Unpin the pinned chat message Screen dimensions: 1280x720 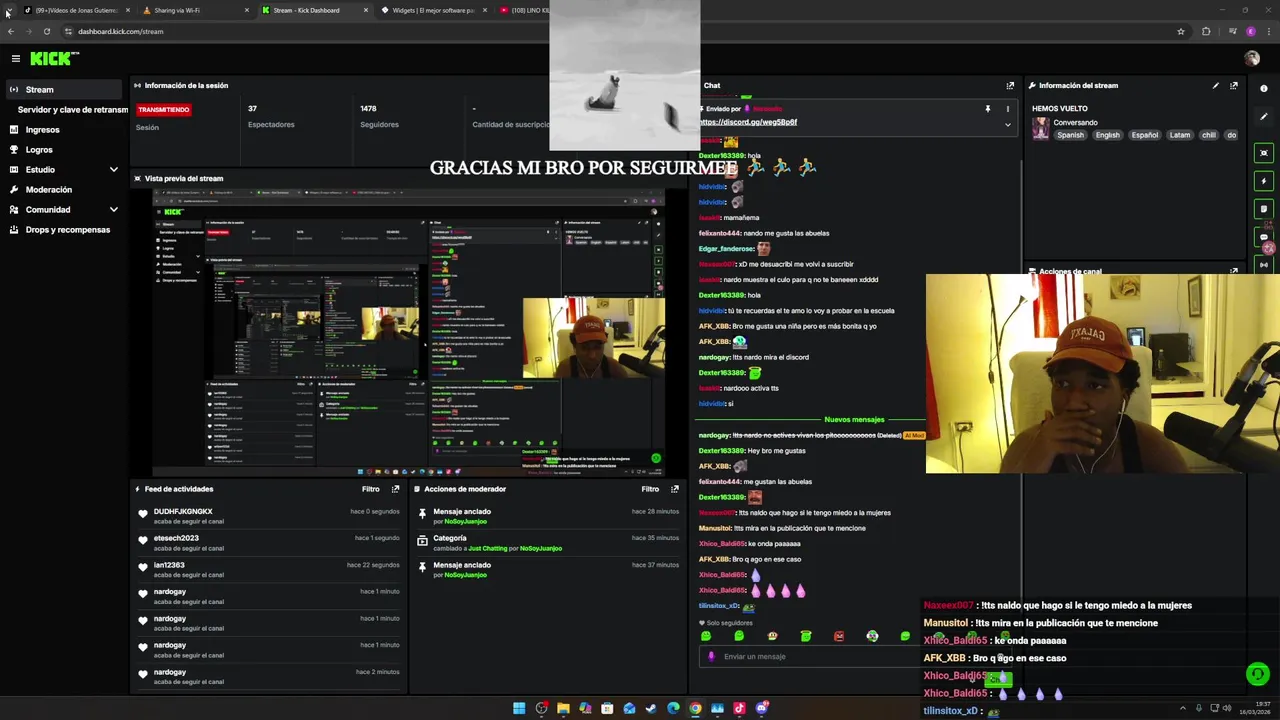tap(987, 108)
